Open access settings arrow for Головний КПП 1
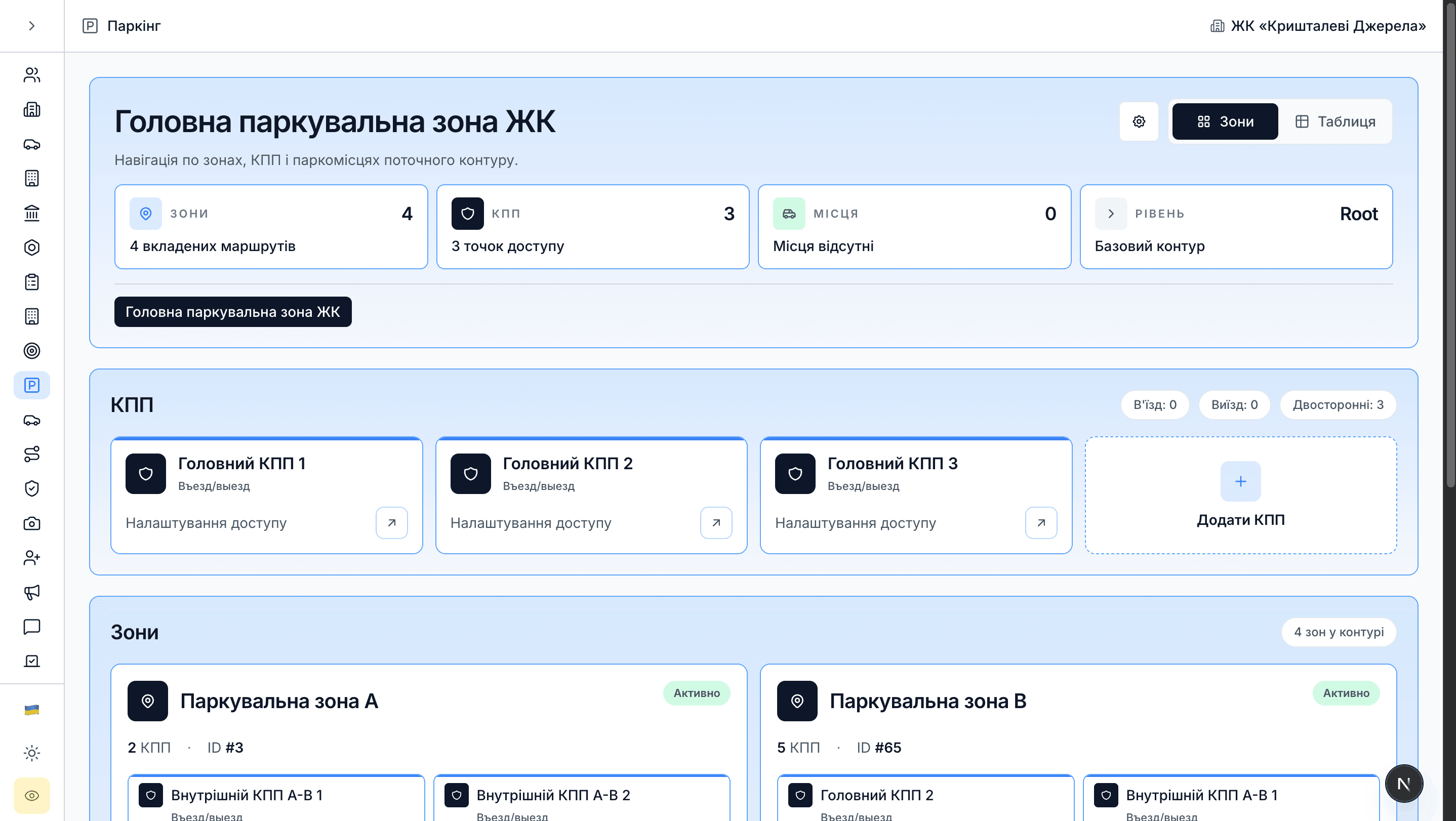The image size is (1456, 821). point(392,523)
